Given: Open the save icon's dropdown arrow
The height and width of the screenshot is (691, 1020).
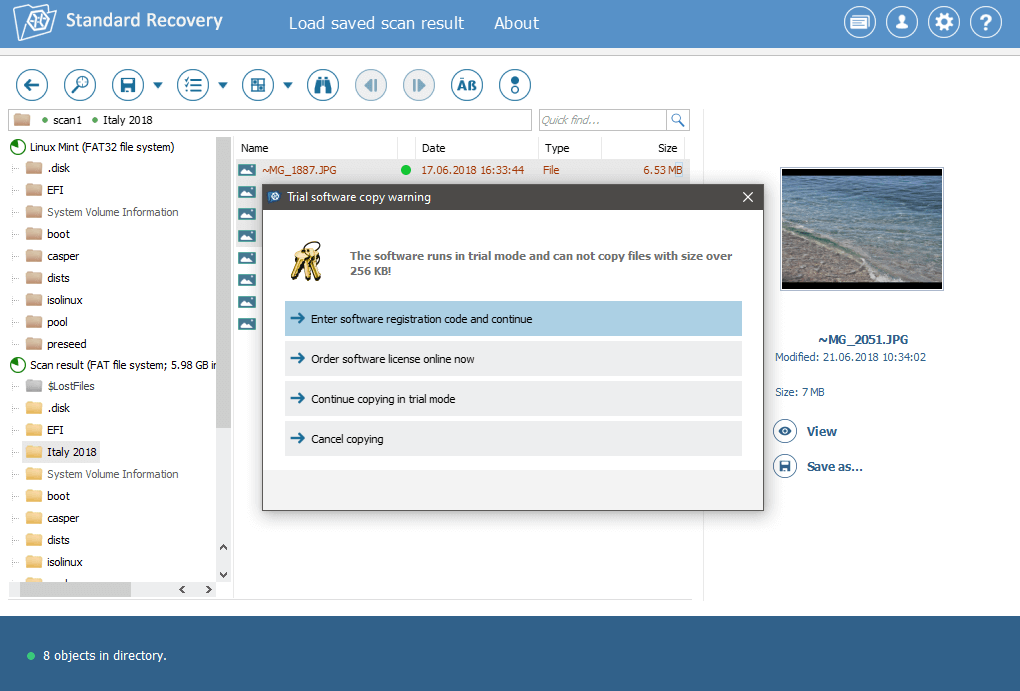Looking at the screenshot, I should click(x=157, y=85).
